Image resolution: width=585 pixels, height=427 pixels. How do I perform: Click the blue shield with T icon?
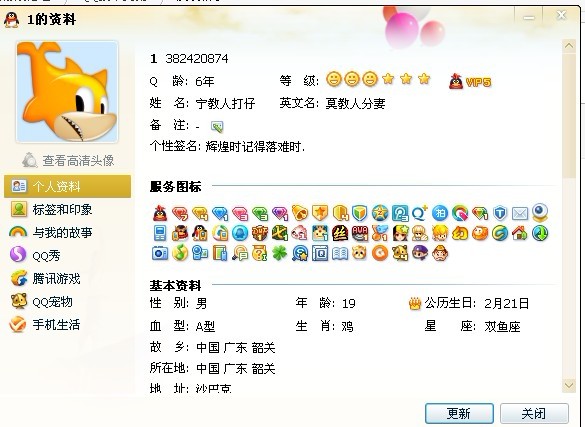(x=500, y=213)
